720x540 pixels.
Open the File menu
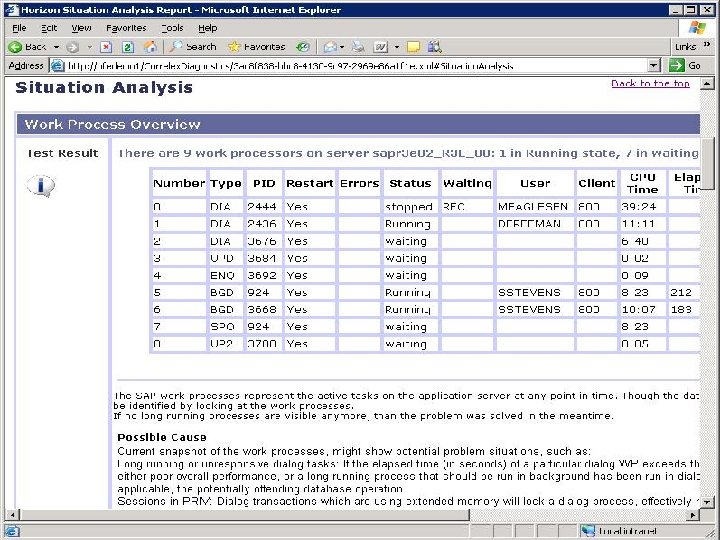pos(19,28)
